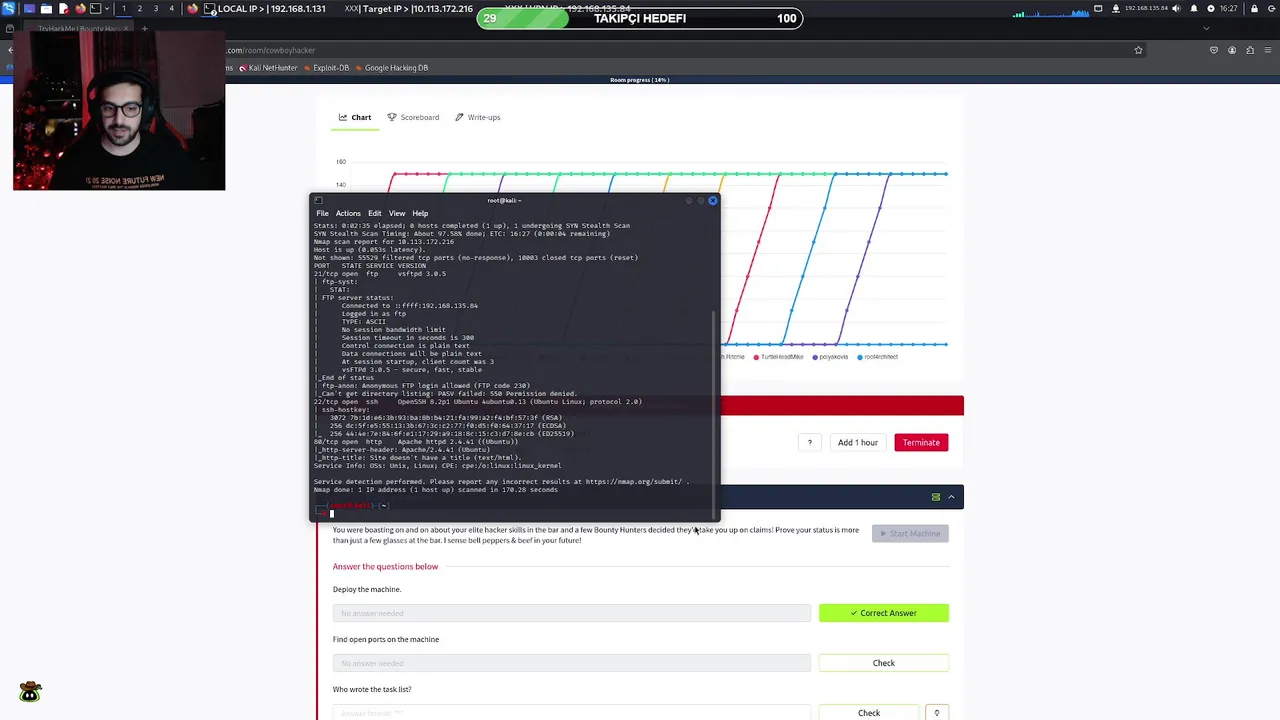1280x720 pixels.
Task: Click the question mark help button
Action: click(x=809, y=442)
